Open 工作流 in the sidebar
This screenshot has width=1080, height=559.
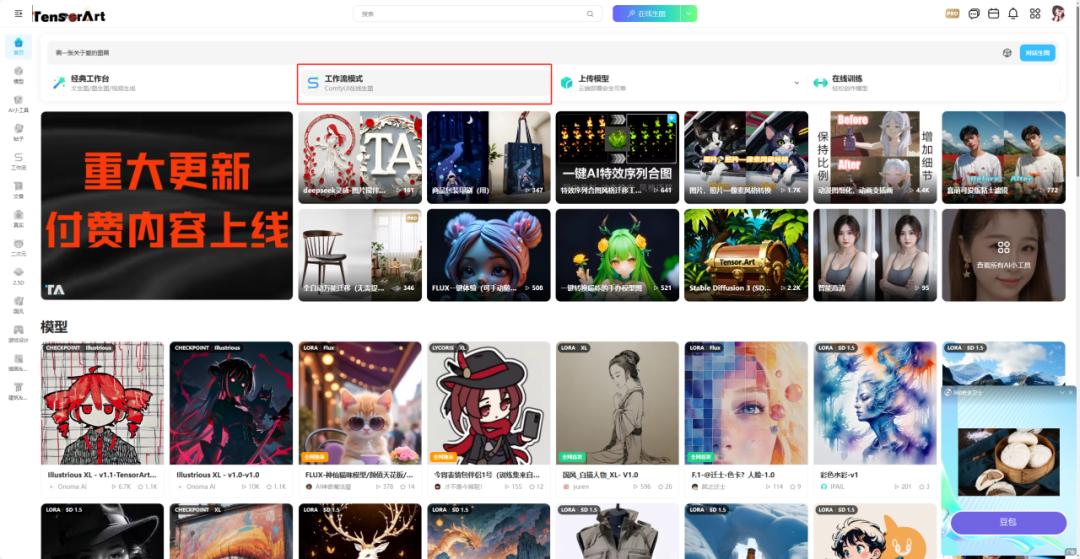coord(19,162)
